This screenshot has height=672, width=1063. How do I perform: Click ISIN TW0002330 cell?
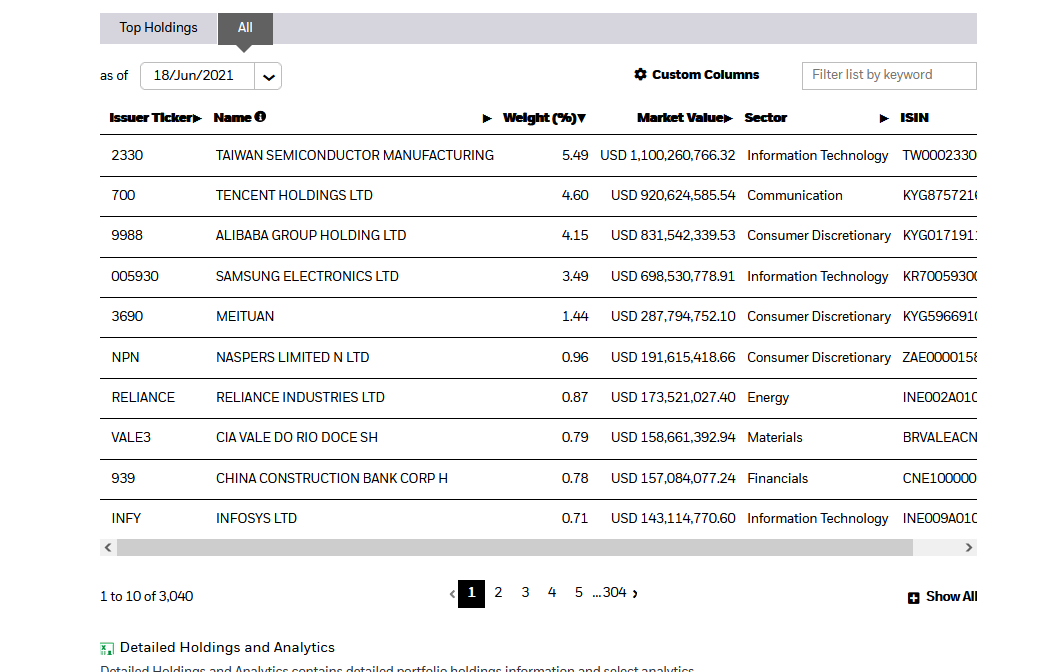tap(940, 155)
